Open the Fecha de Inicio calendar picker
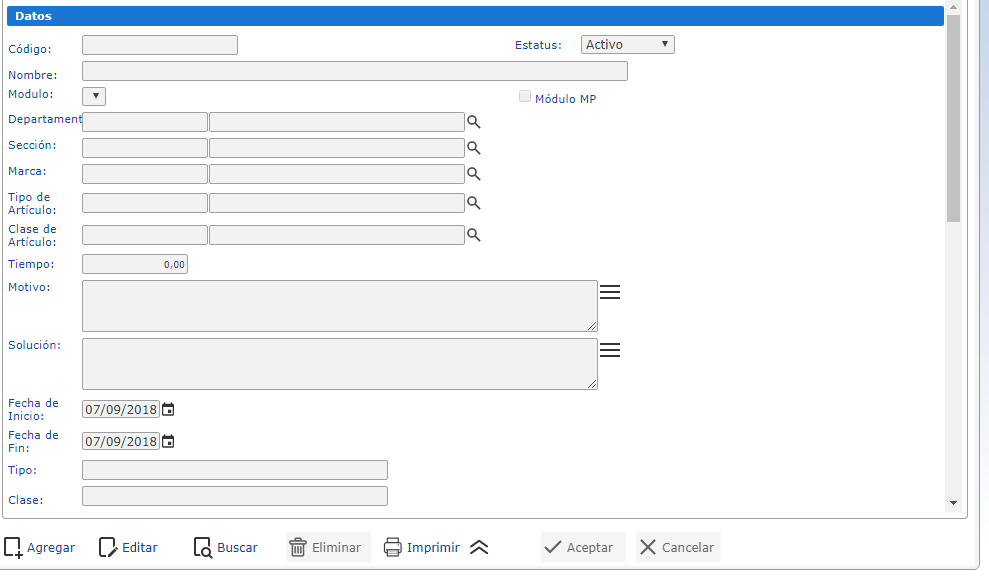Screen dimensions: 989x577 tap(168, 409)
